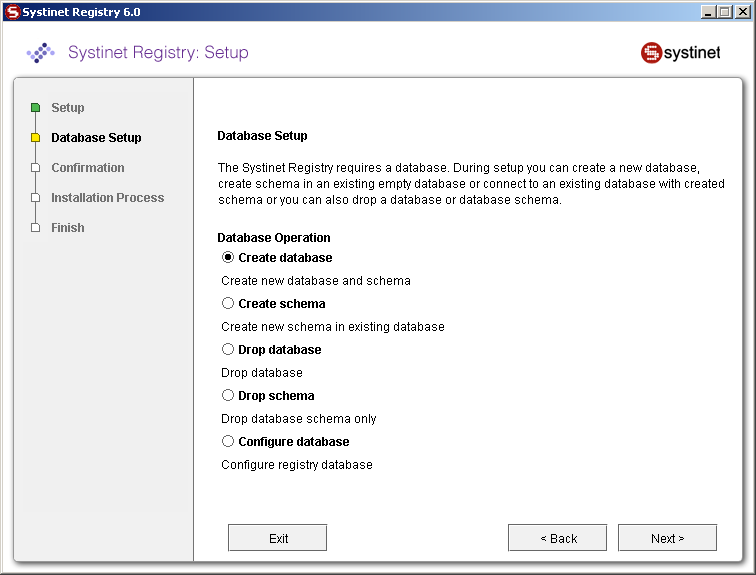The width and height of the screenshot is (756, 575).
Task: Click the yellow Database Setup step marker
Action: (35, 137)
